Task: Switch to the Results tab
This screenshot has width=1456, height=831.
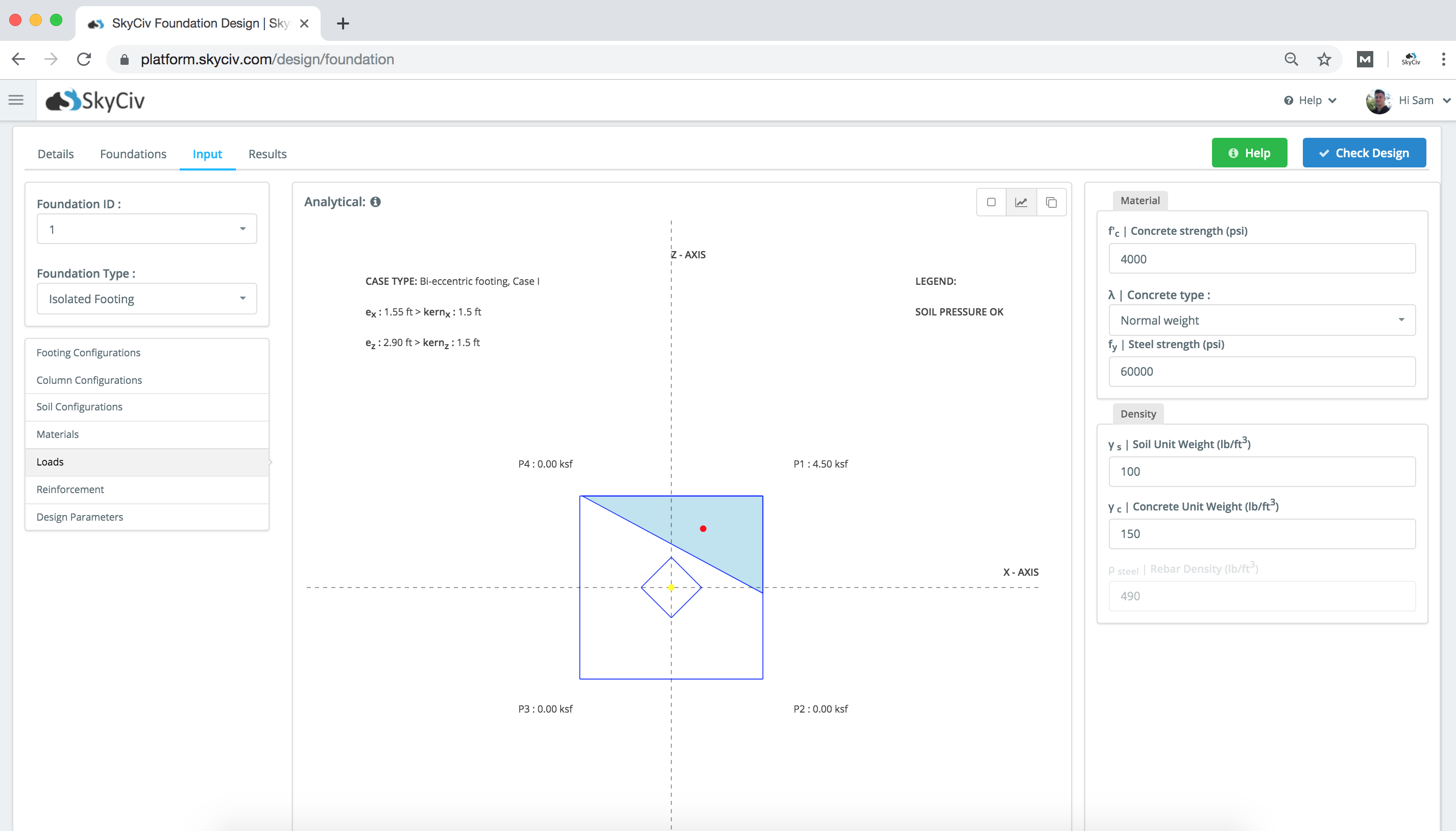Action: click(x=267, y=154)
